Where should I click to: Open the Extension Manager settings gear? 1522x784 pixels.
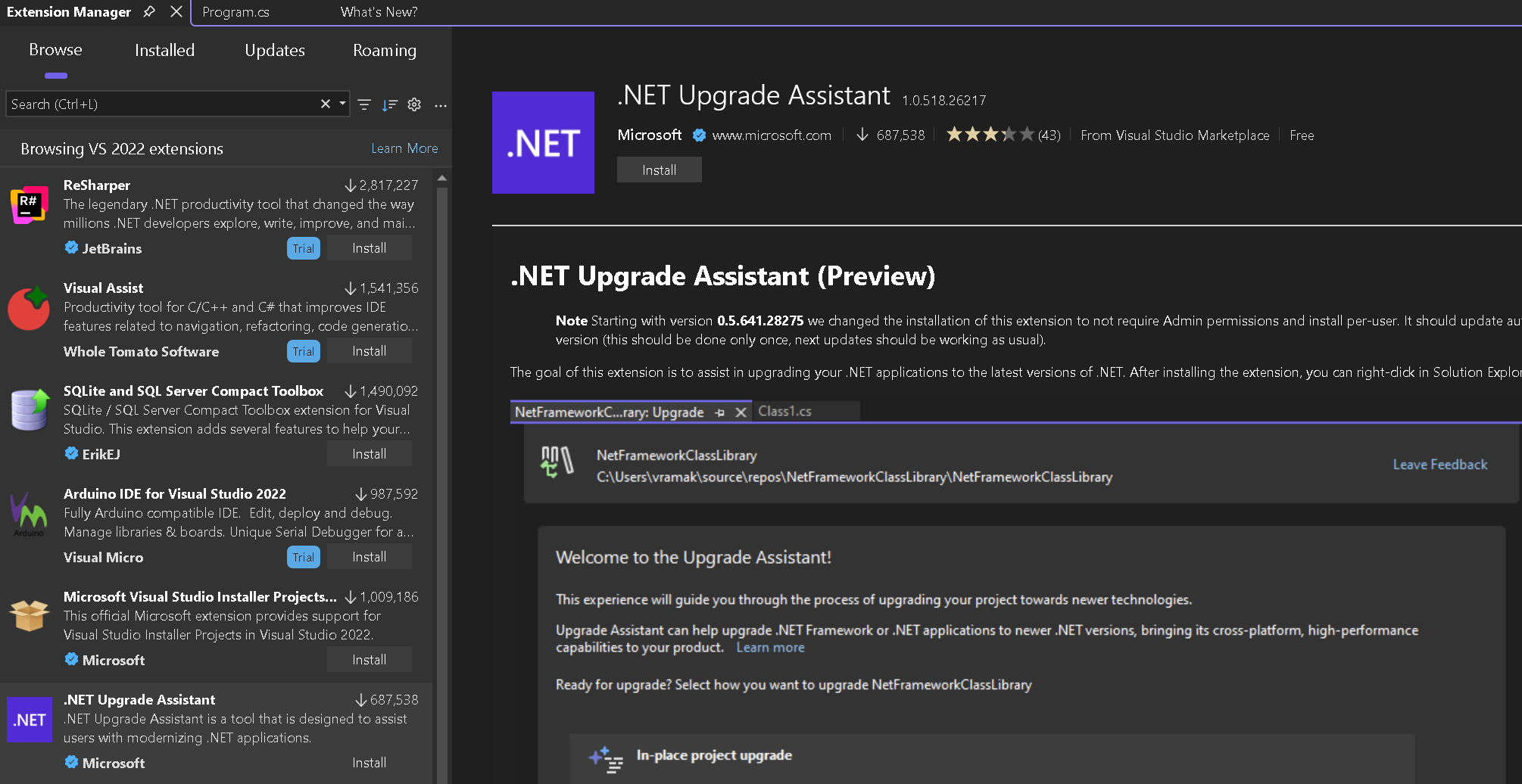coord(414,104)
